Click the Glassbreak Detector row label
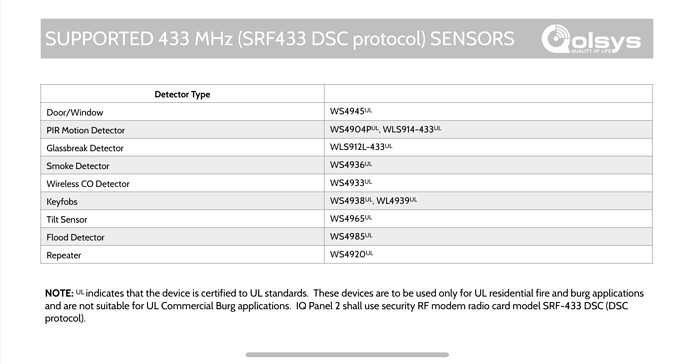Viewport: 690px width, 364px height. point(85,148)
